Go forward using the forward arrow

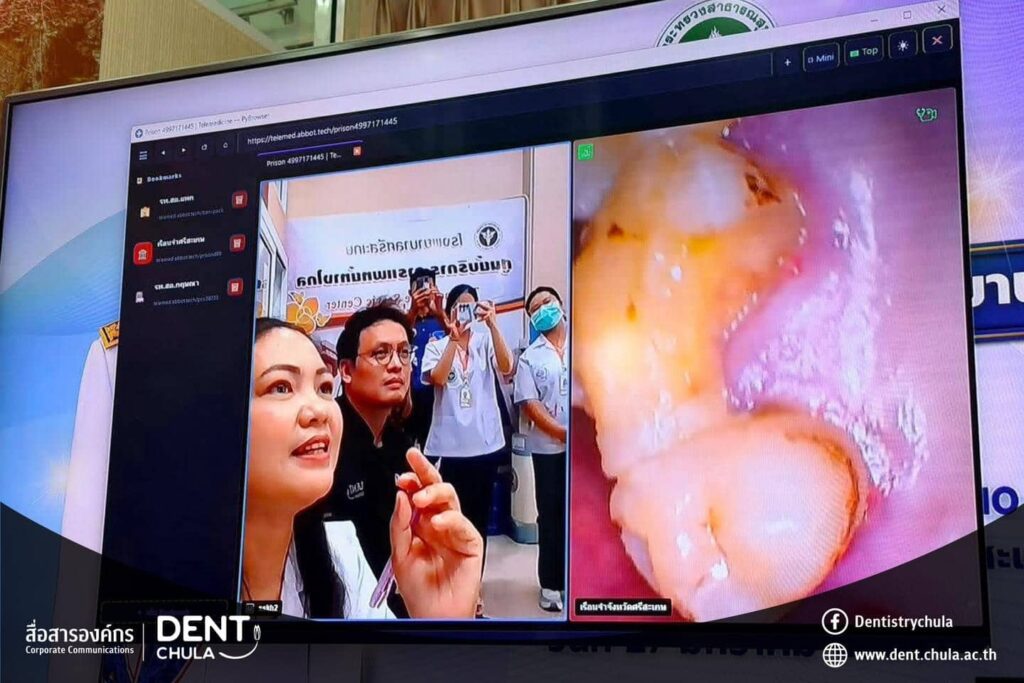click(x=184, y=150)
